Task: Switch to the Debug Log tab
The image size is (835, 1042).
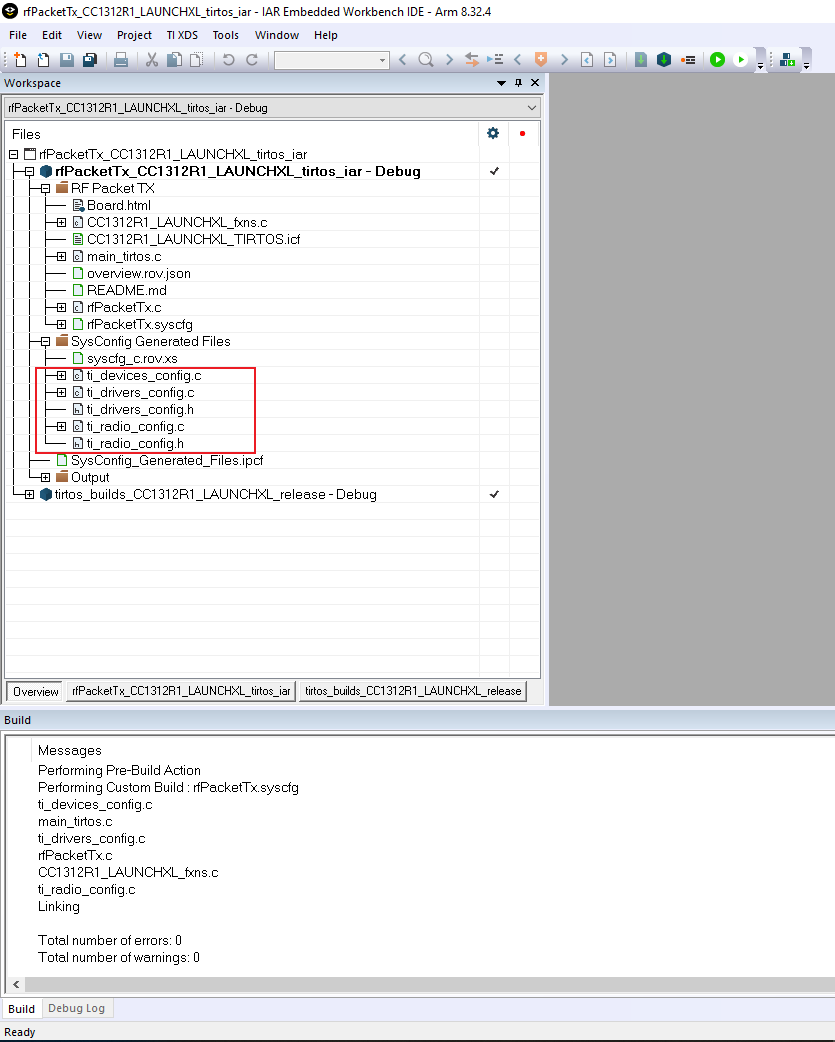Action: (x=77, y=1008)
